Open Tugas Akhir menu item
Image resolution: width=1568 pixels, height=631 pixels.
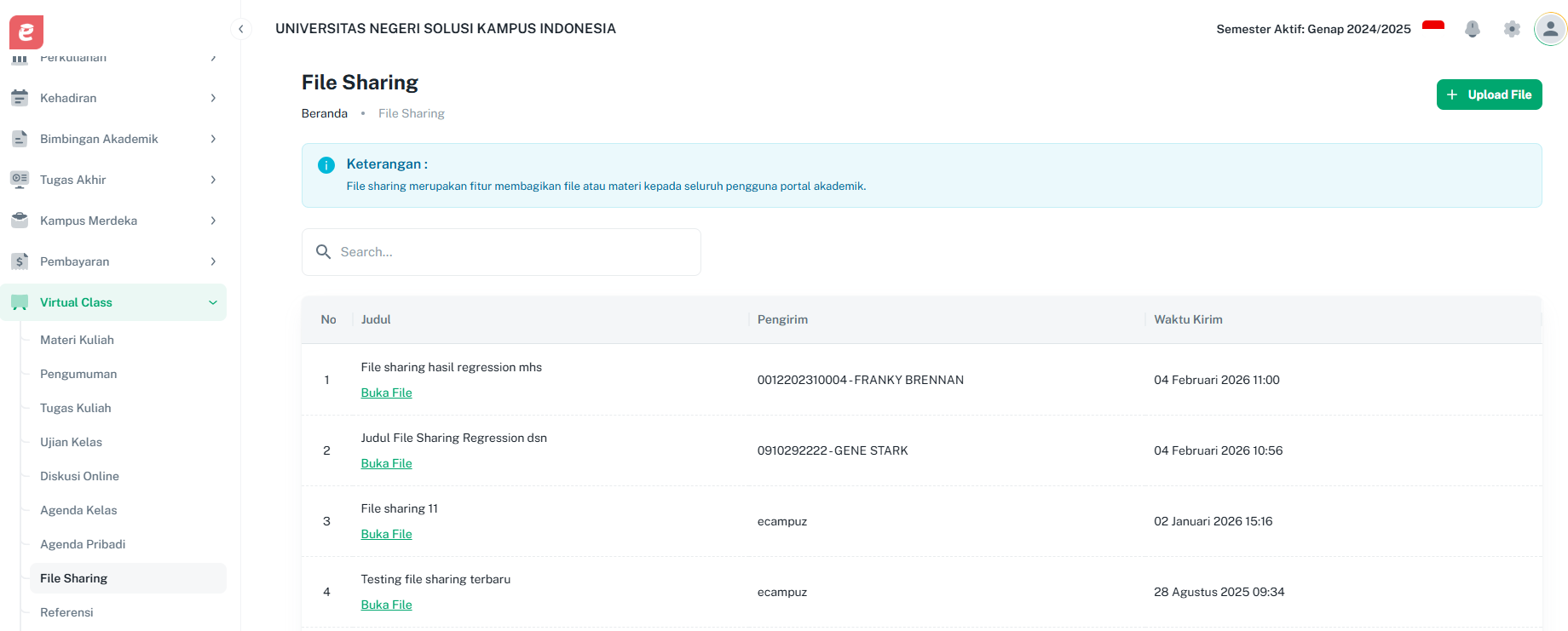tap(113, 180)
